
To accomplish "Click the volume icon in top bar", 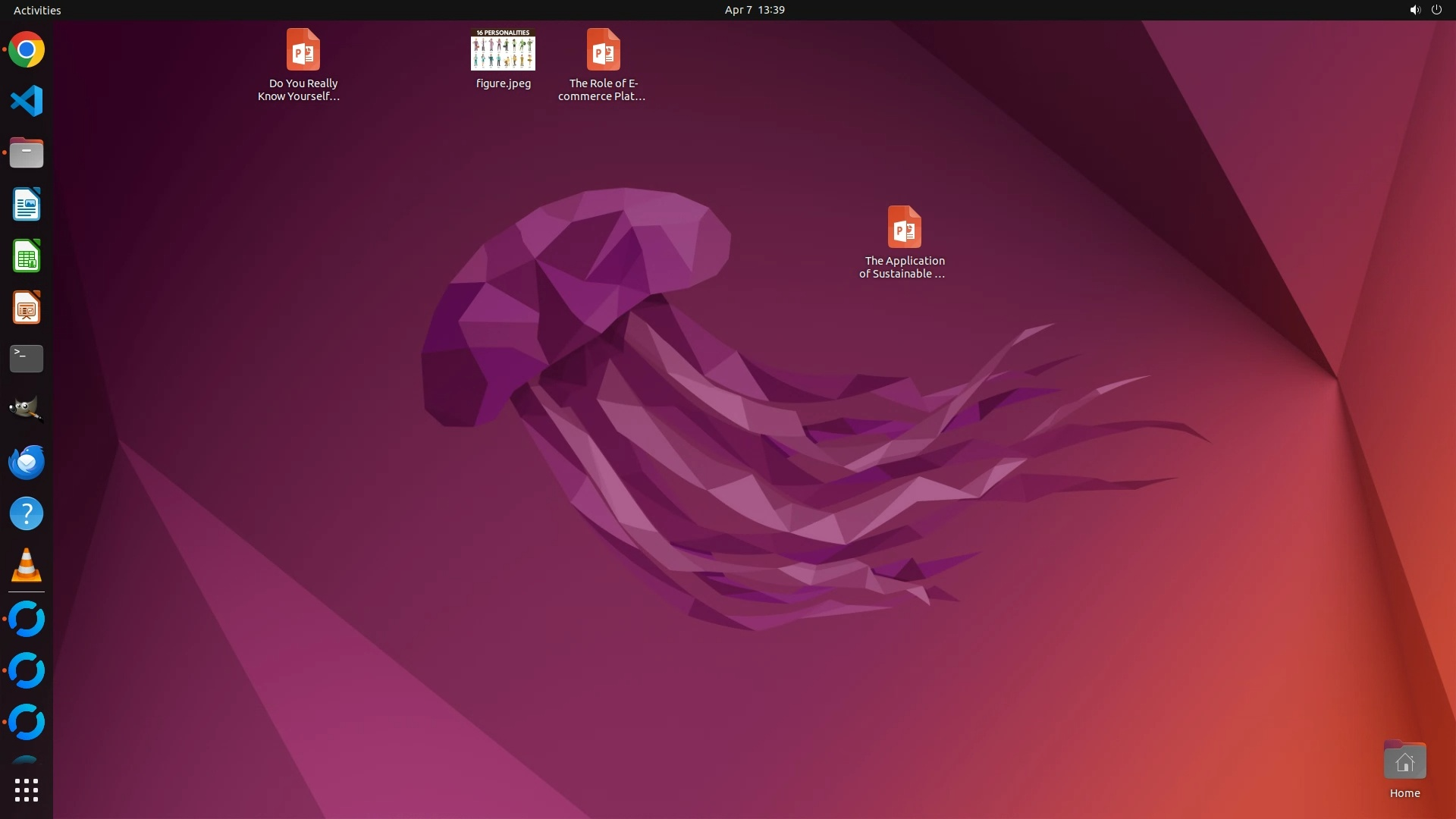I will (1414, 10).
